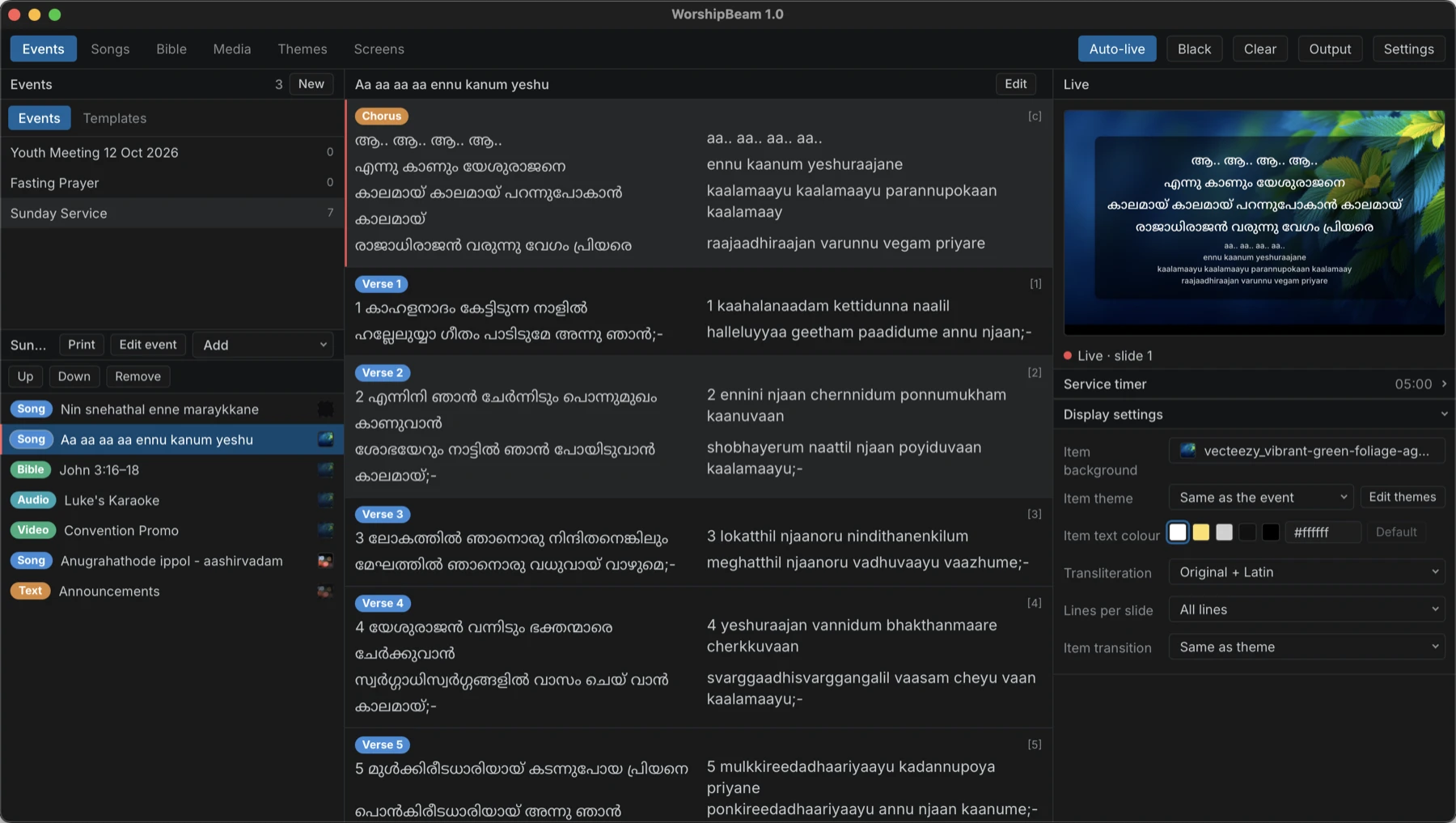Click the Bible badge of John 3:16–18
Viewport: 1456px width, 823px height.
[31, 469]
